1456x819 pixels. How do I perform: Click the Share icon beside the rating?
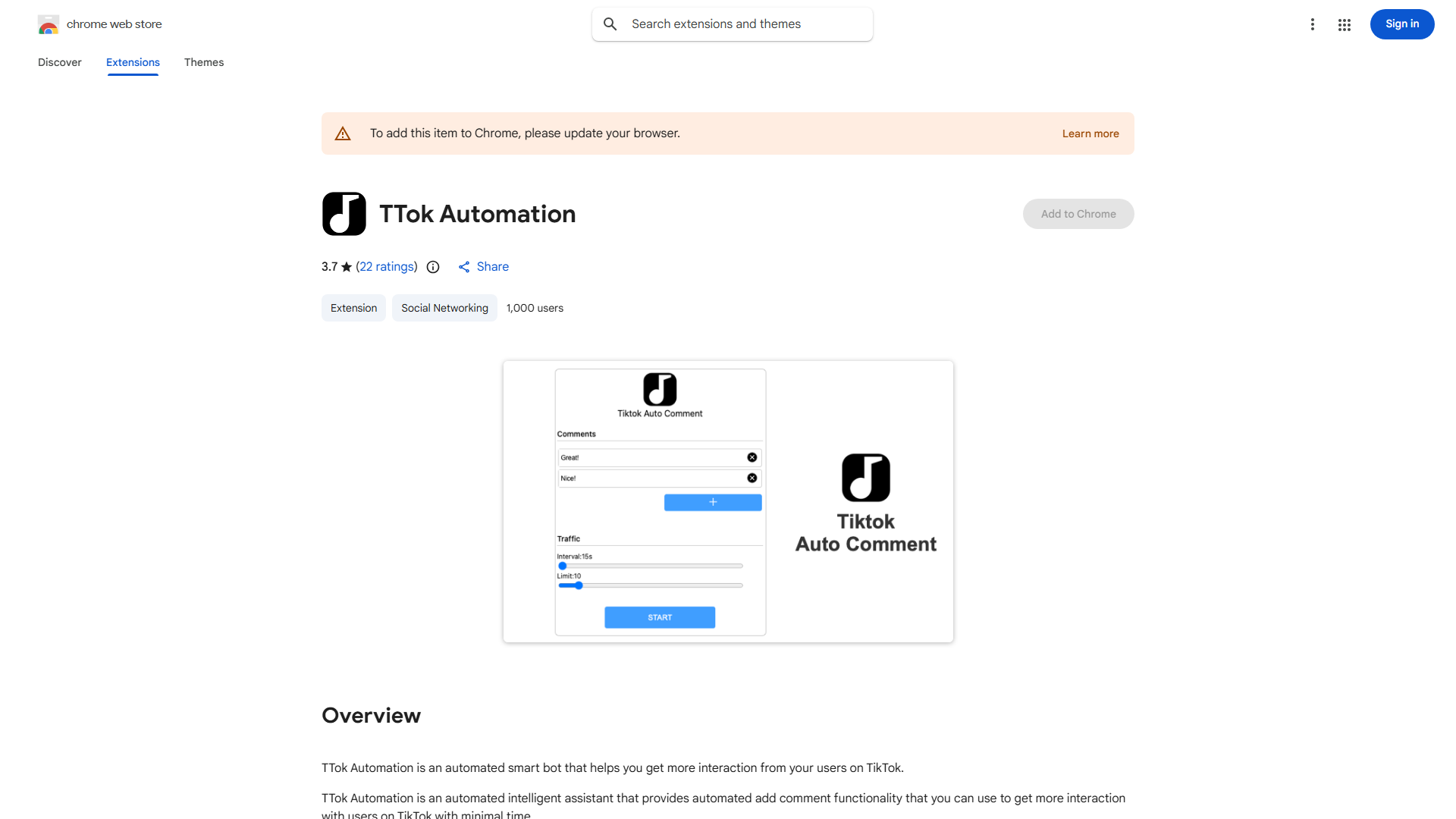click(x=464, y=266)
